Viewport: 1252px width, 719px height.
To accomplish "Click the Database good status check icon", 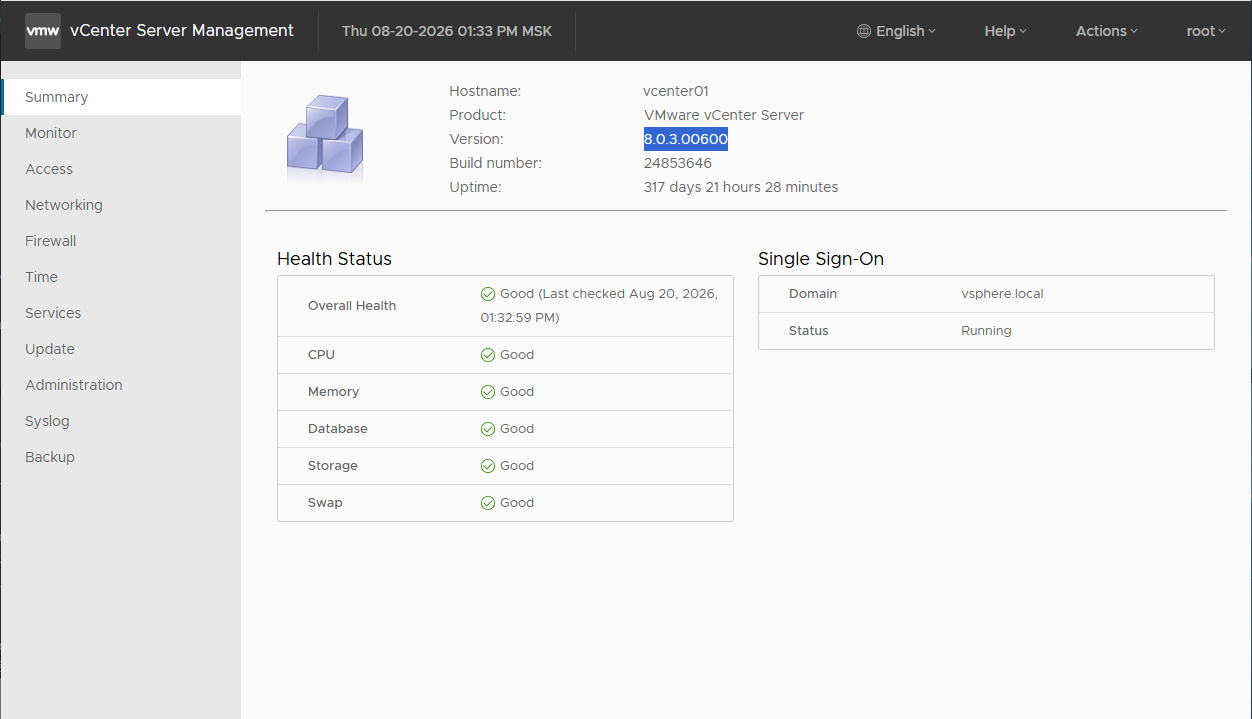I will (x=488, y=429).
